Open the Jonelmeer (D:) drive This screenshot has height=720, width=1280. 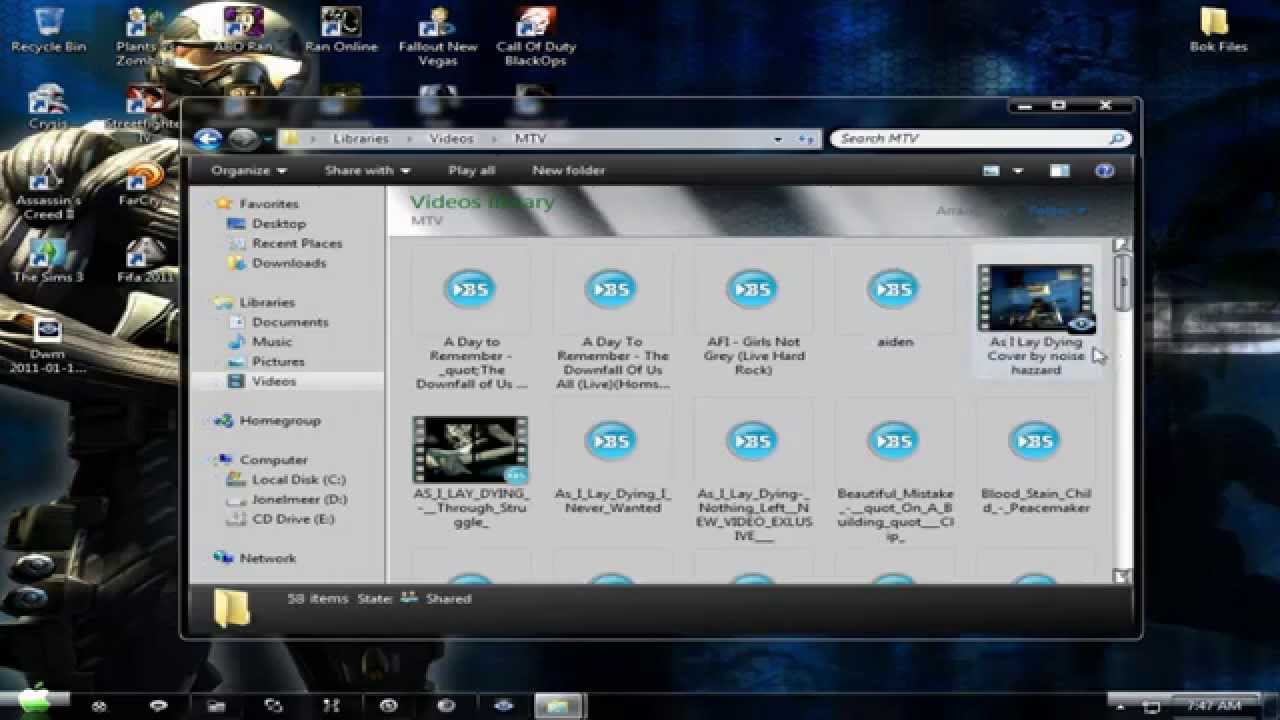click(287, 499)
